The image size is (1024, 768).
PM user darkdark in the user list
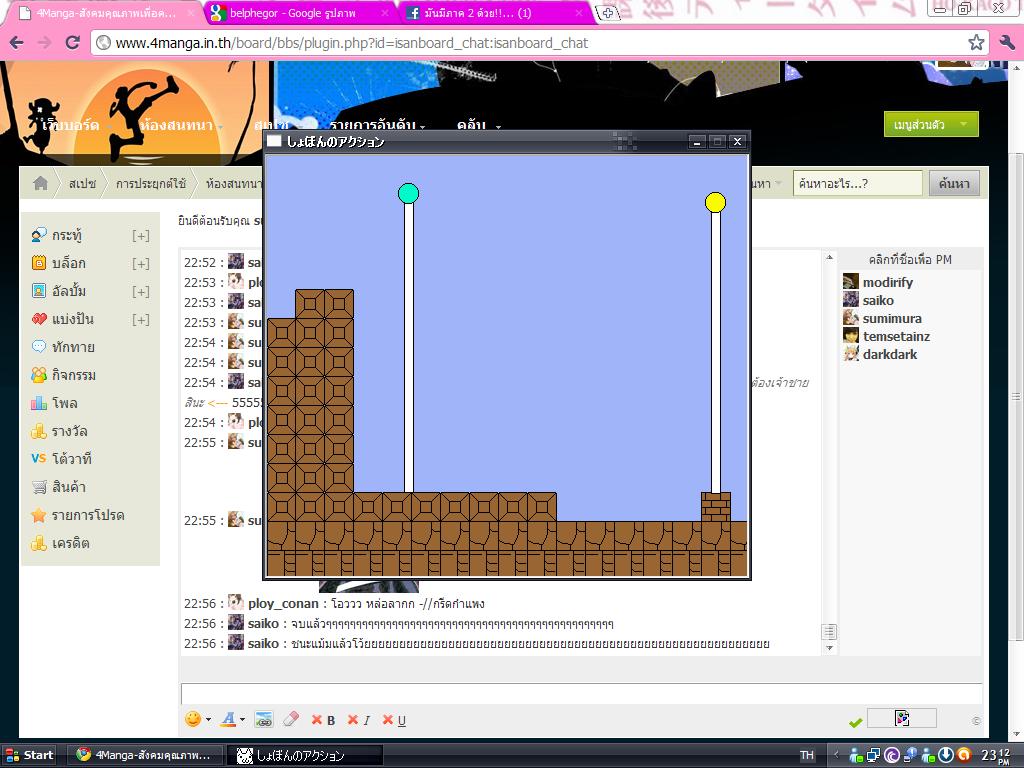(889, 355)
